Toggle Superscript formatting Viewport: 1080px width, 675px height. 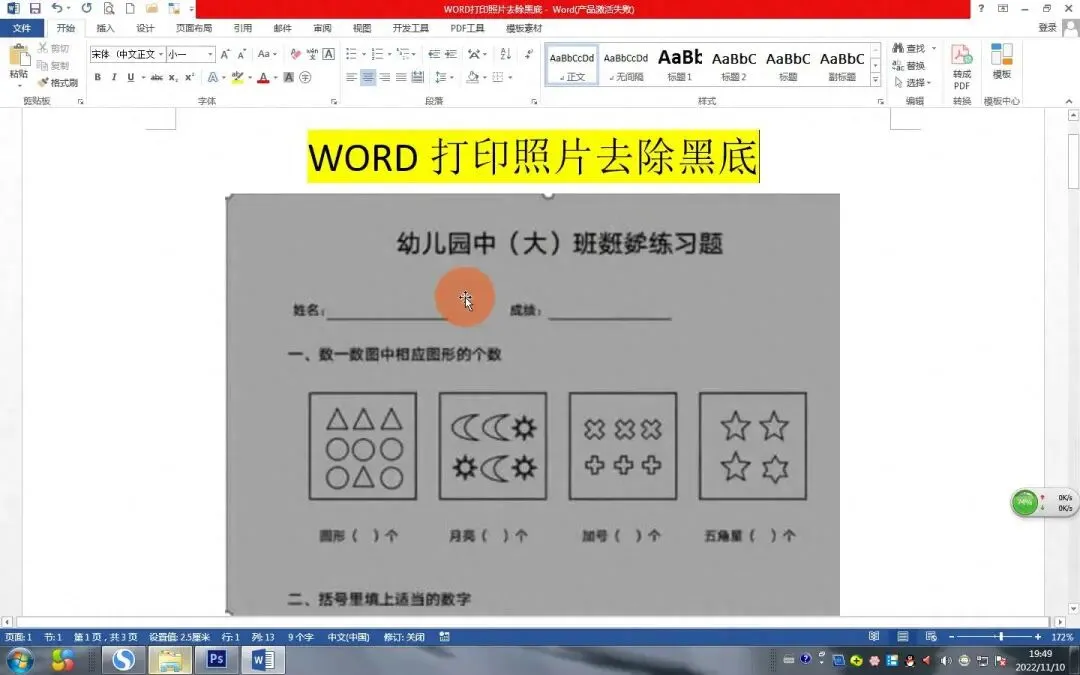click(x=189, y=77)
